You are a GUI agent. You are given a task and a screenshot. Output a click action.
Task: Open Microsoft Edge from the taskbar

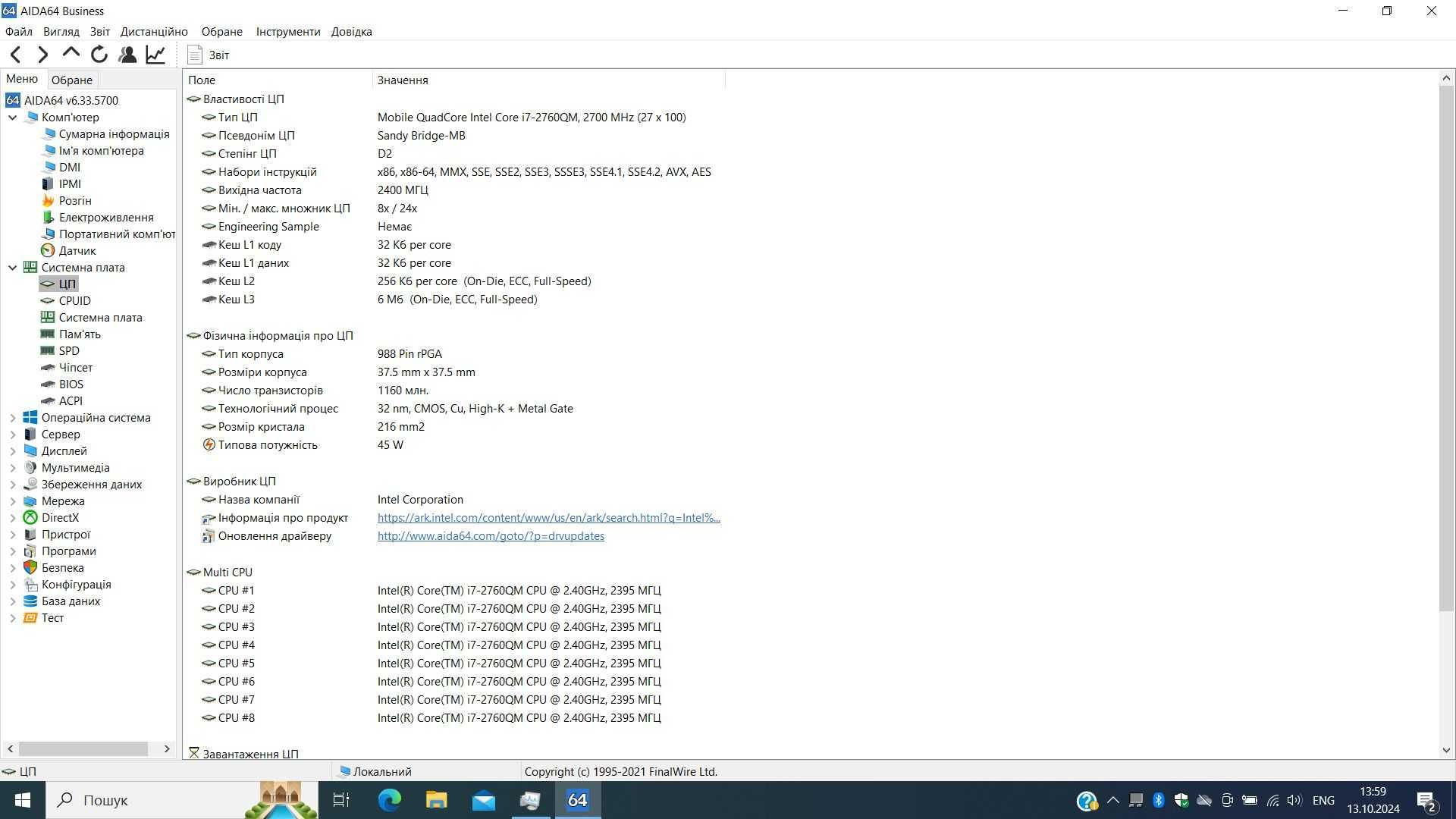(390, 800)
